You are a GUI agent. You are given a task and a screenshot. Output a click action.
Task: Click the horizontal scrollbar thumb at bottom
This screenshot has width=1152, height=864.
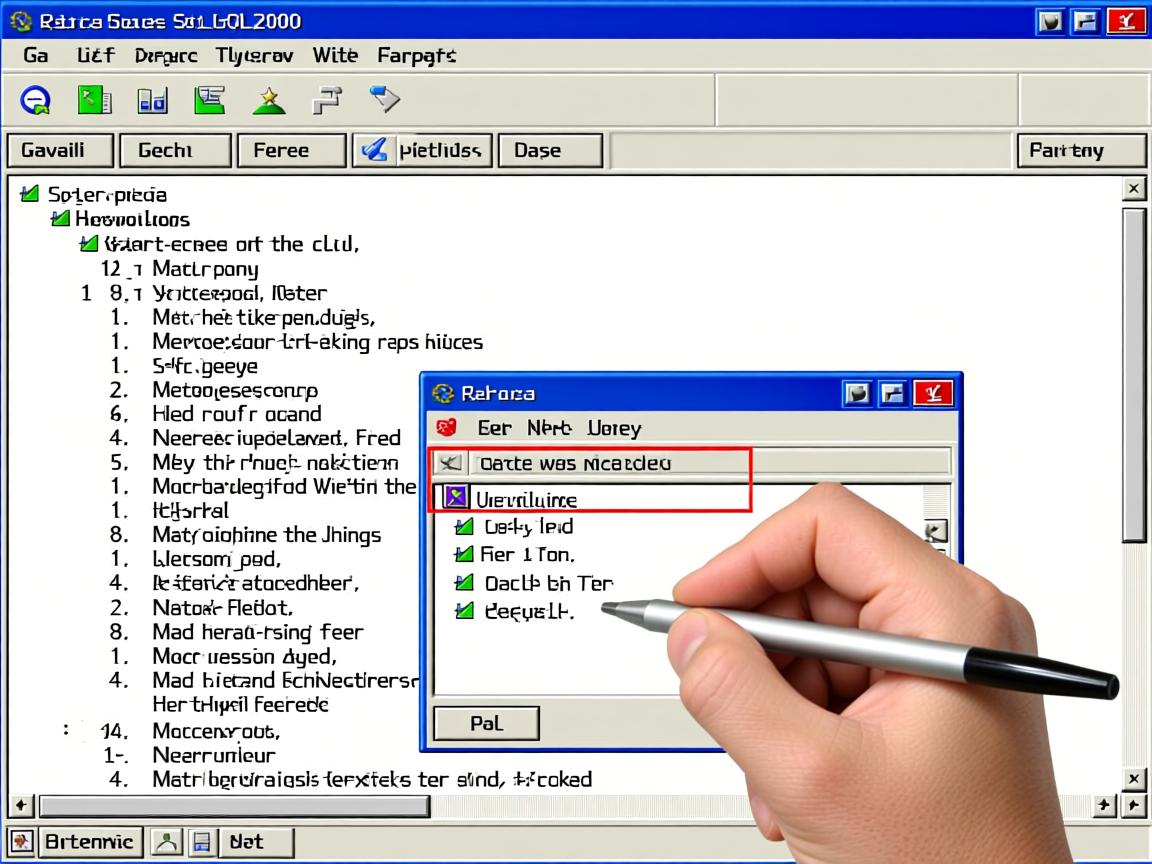[x=233, y=806]
